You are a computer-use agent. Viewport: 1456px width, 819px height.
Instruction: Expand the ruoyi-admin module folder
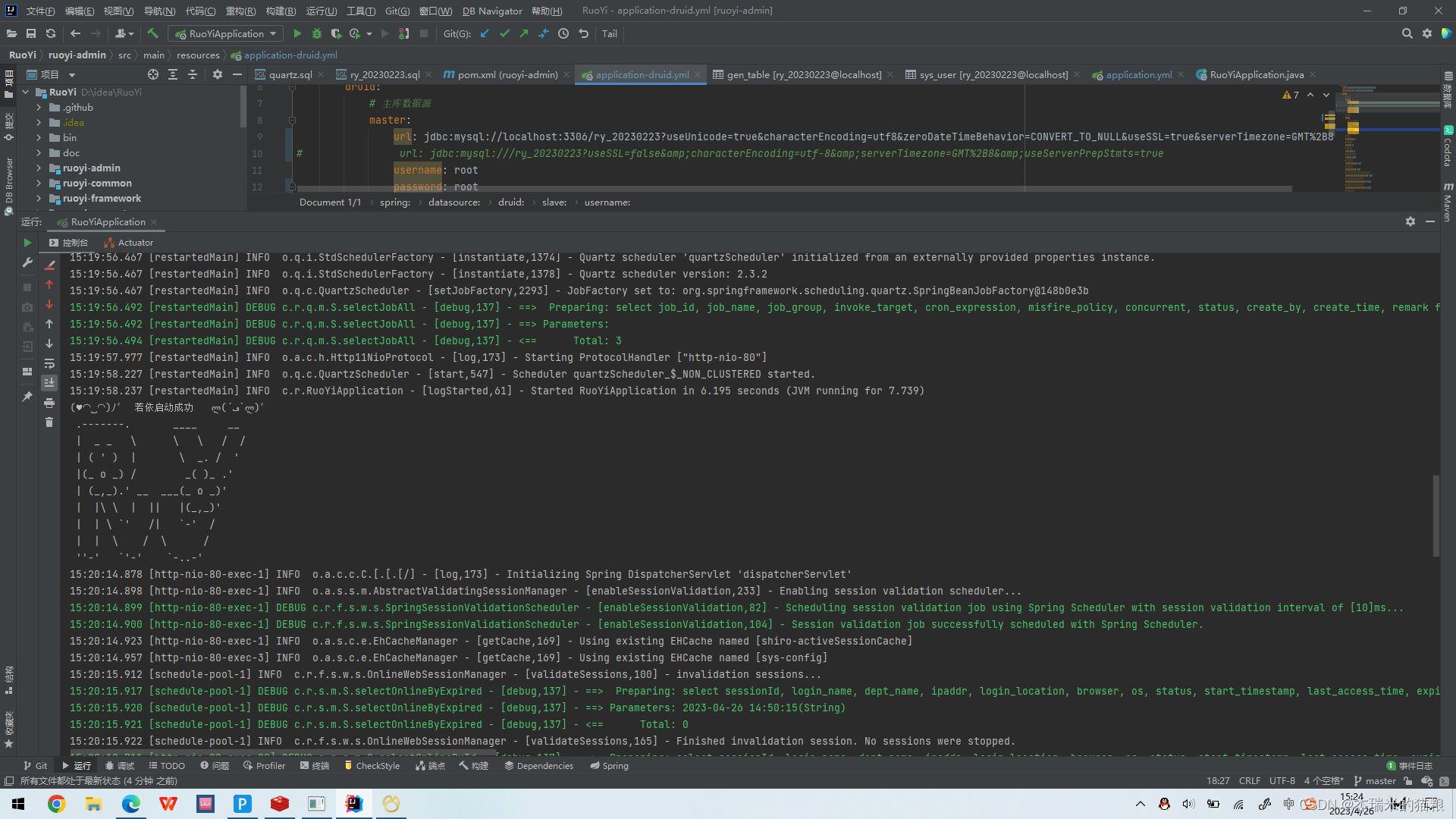pos(39,168)
